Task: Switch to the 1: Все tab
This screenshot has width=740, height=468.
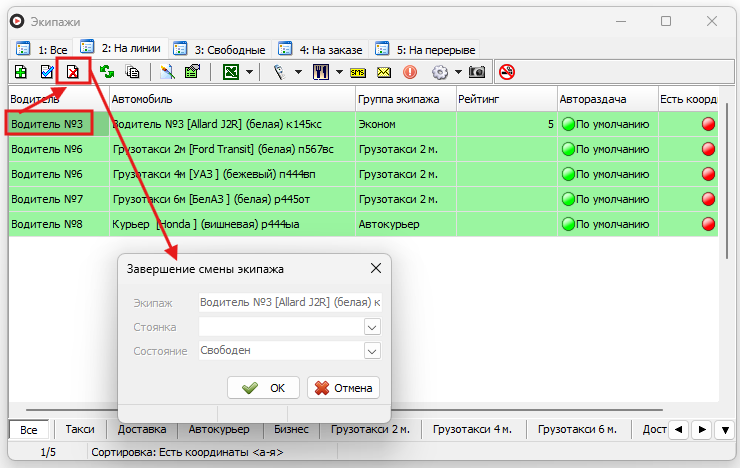Action: click(x=43, y=50)
